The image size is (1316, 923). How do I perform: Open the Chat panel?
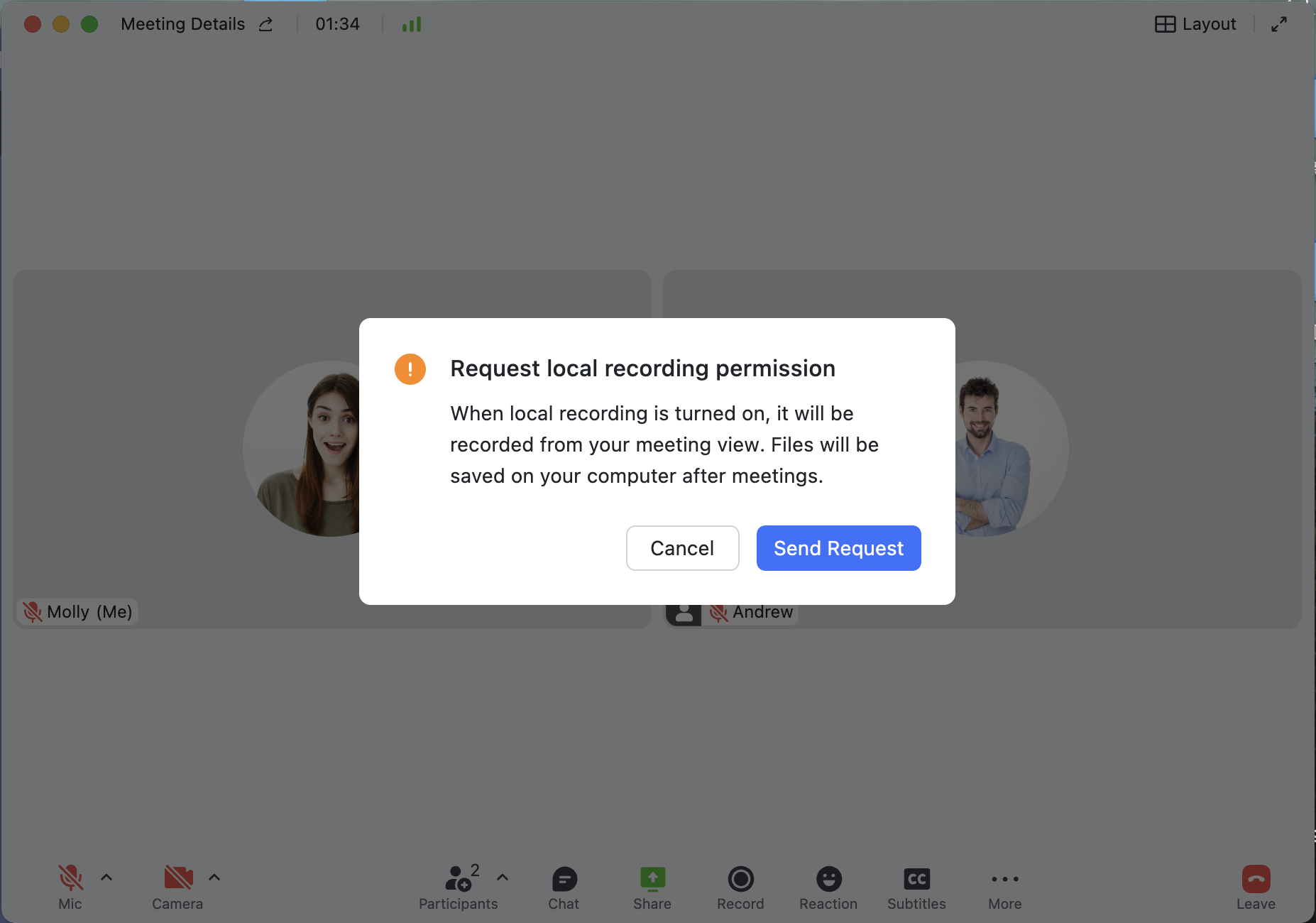(563, 880)
